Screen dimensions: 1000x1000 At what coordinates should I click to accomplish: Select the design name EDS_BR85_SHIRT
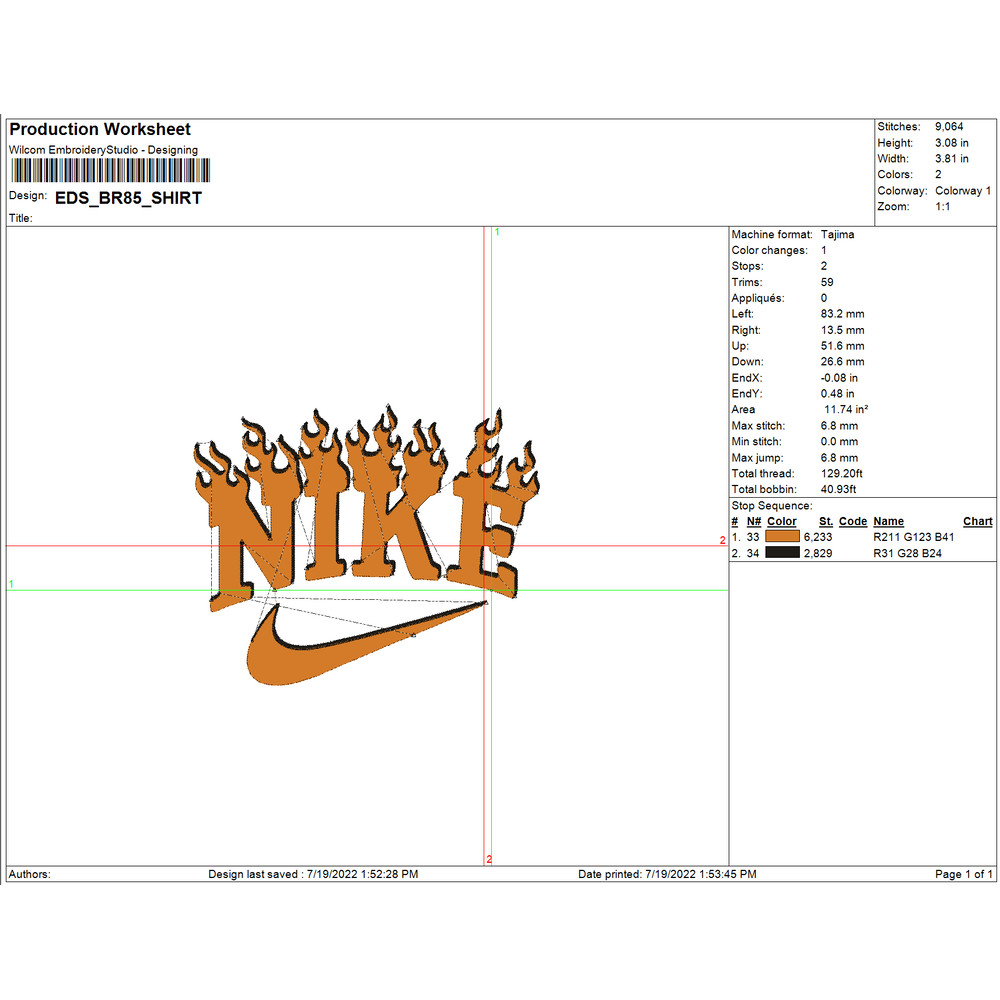coord(128,198)
